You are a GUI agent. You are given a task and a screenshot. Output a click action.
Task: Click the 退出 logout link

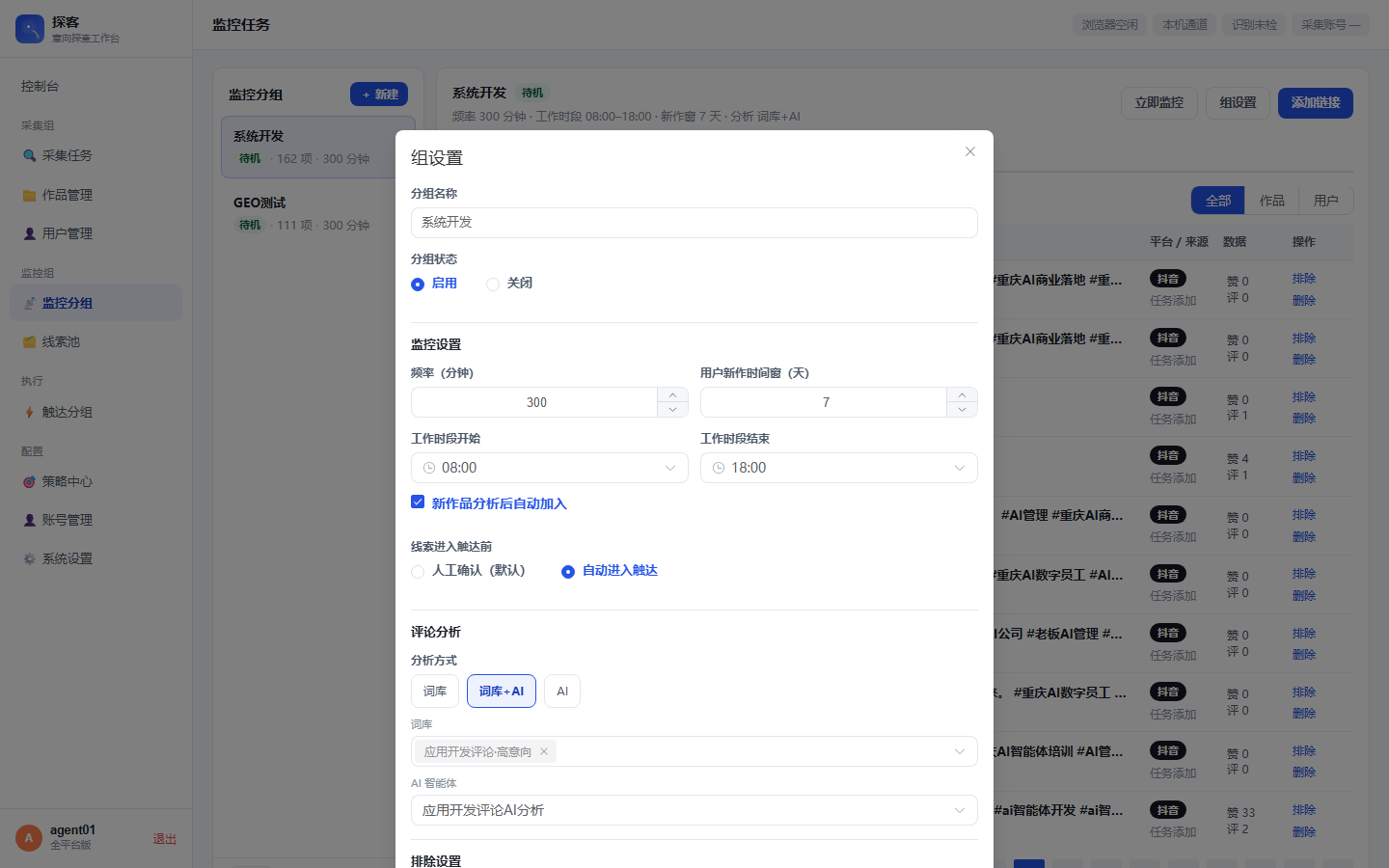pyautogui.click(x=165, y=839)
